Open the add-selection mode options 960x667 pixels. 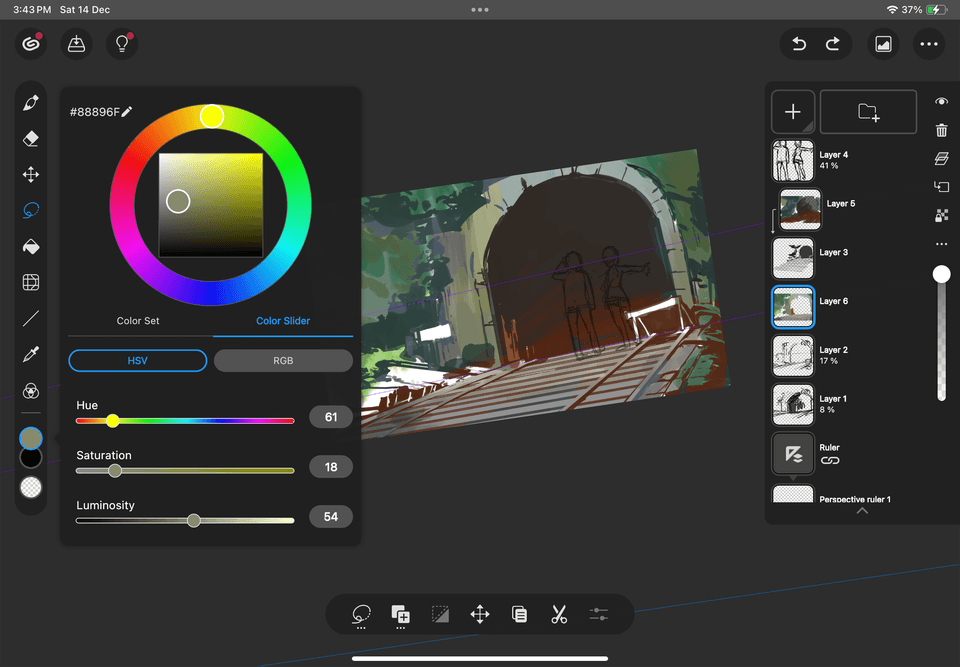click(x=400, y=615)
